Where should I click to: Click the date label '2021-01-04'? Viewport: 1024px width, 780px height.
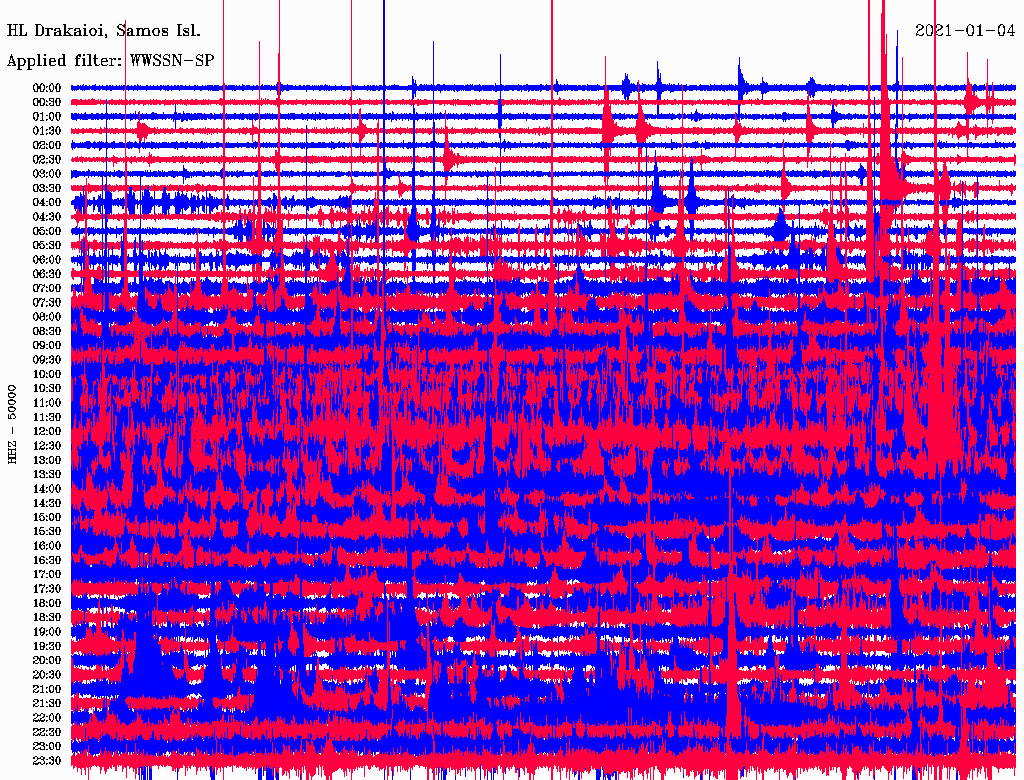965,30
